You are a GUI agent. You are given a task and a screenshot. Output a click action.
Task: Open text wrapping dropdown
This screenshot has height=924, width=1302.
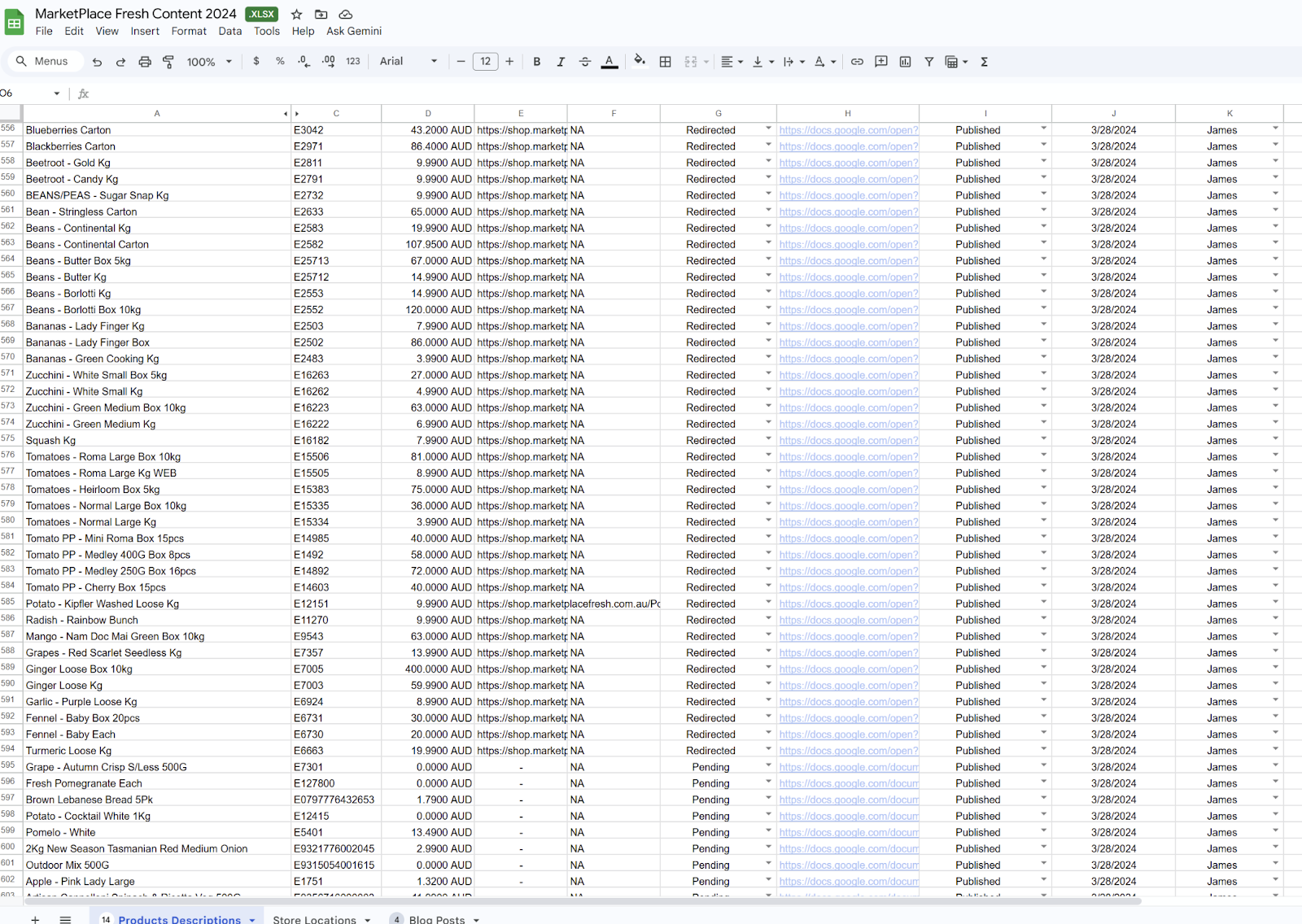point(793,62)
